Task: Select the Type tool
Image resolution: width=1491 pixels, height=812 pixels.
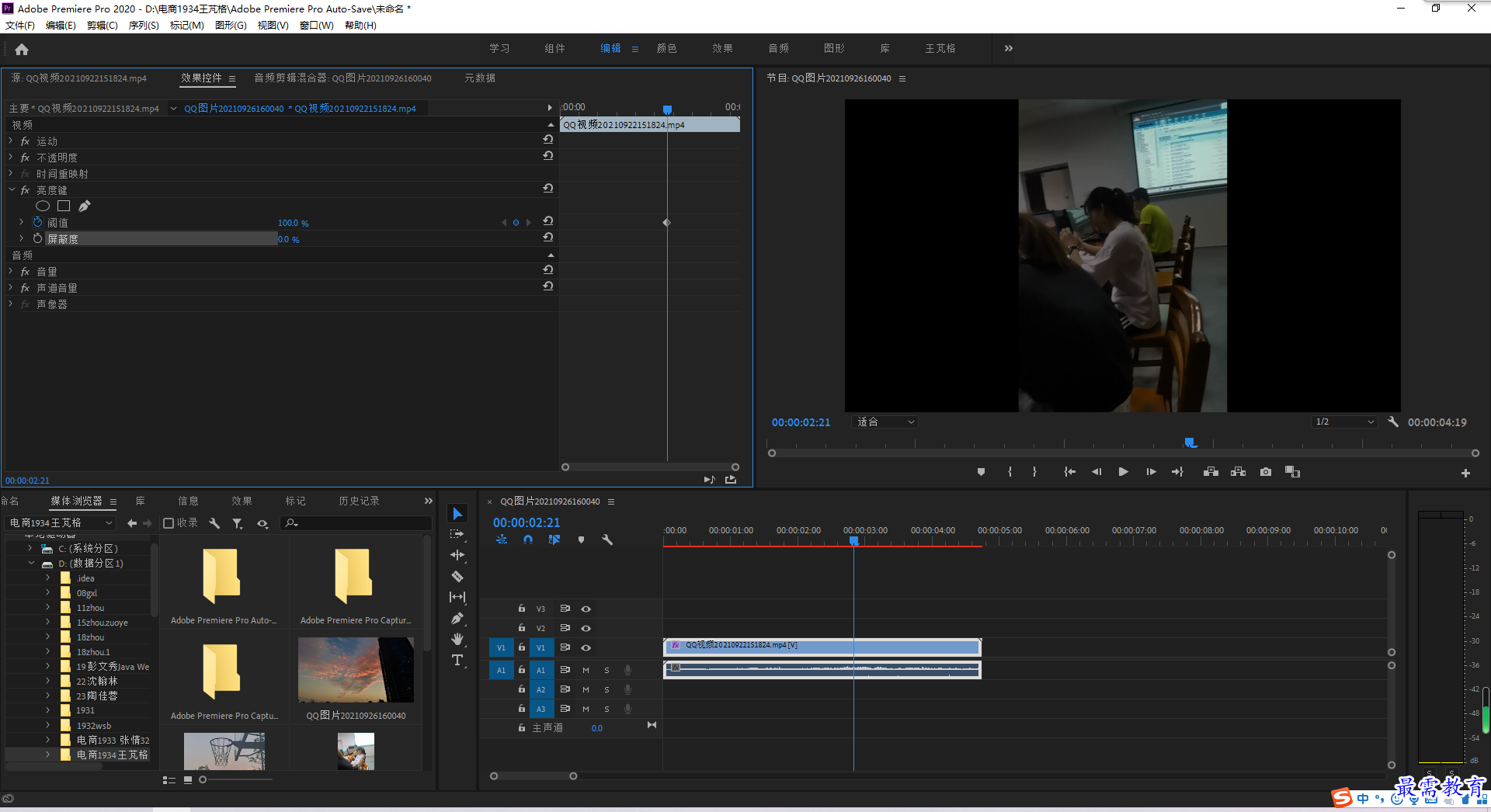Action: pyautogui.click(x=457, y=660)
